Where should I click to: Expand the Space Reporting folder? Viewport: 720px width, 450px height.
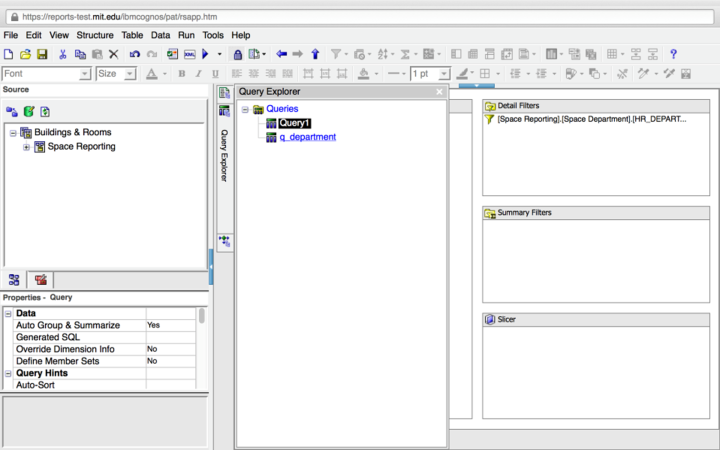click(26, 147)
